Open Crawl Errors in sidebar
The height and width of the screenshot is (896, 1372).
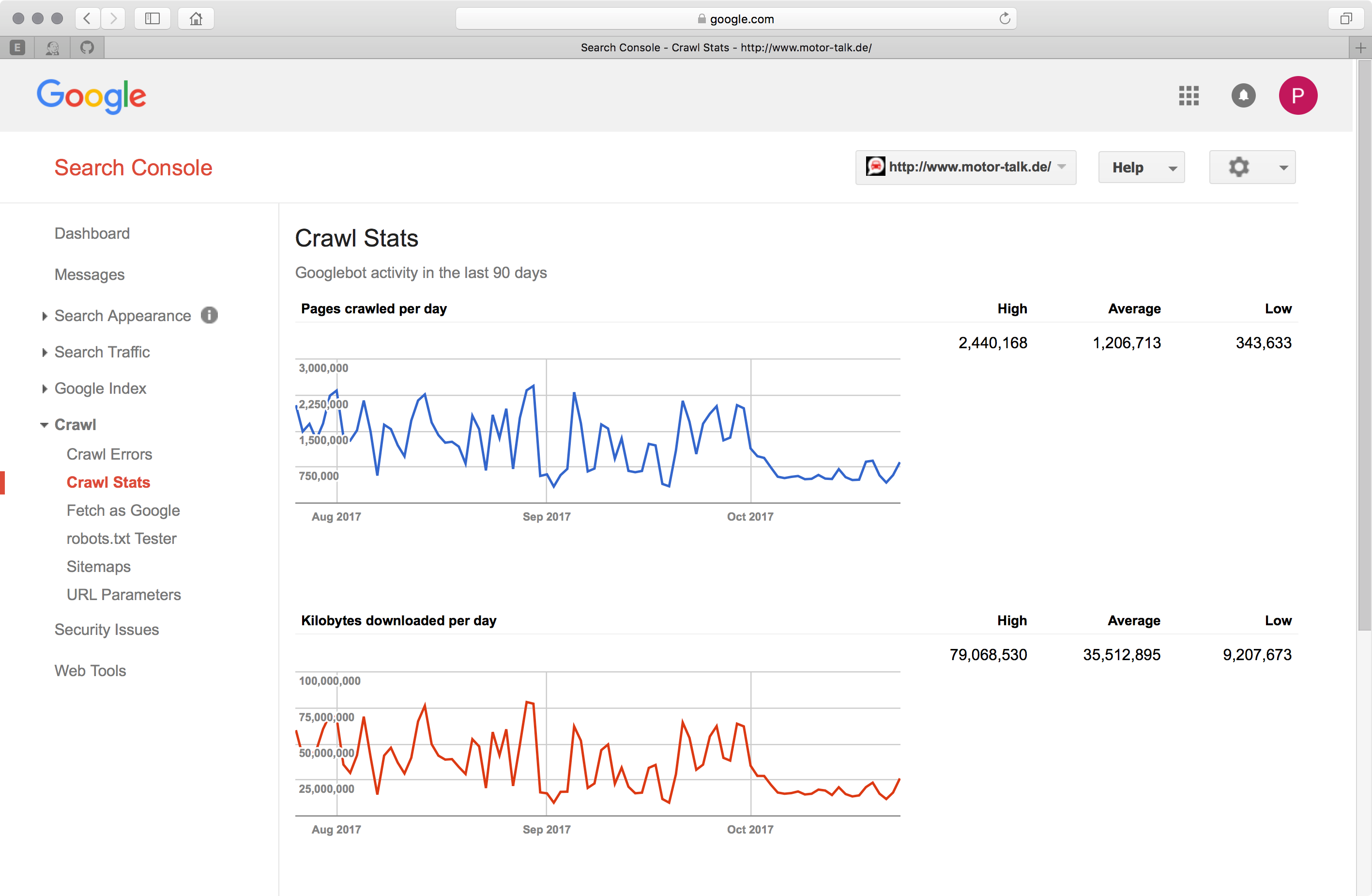click(109, 454)
